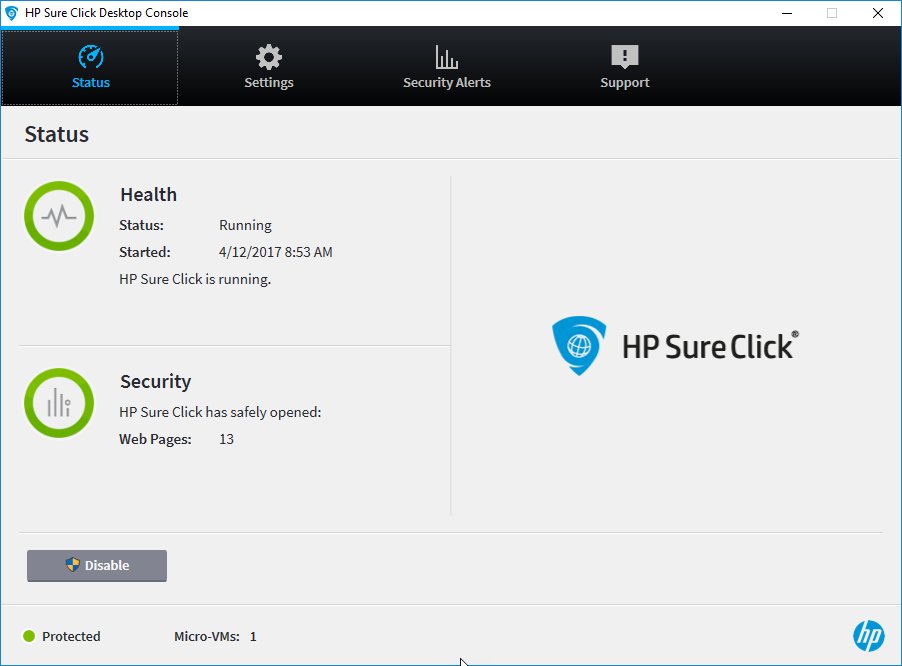Click the title bar shield app icon

(12, 13)
